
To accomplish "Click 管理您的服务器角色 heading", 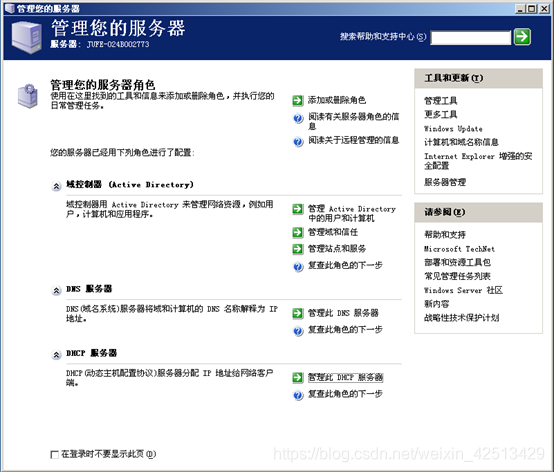I will pyautogui.click(x=103, y=85).
